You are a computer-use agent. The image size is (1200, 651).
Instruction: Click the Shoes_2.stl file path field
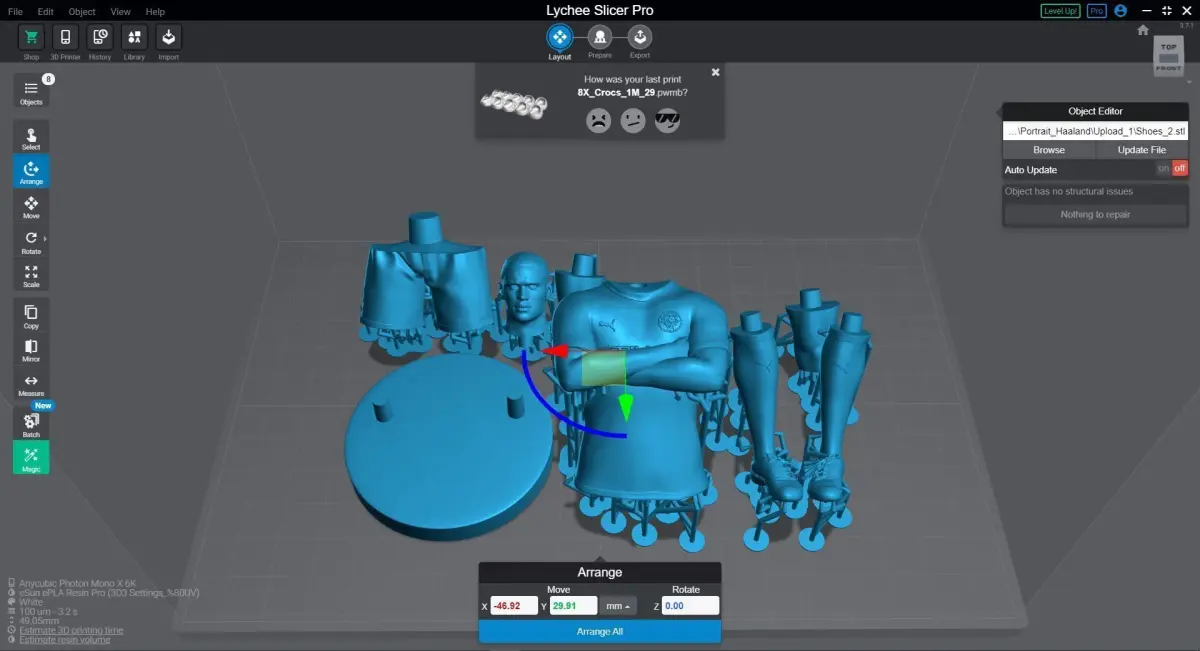point(1096,131)
